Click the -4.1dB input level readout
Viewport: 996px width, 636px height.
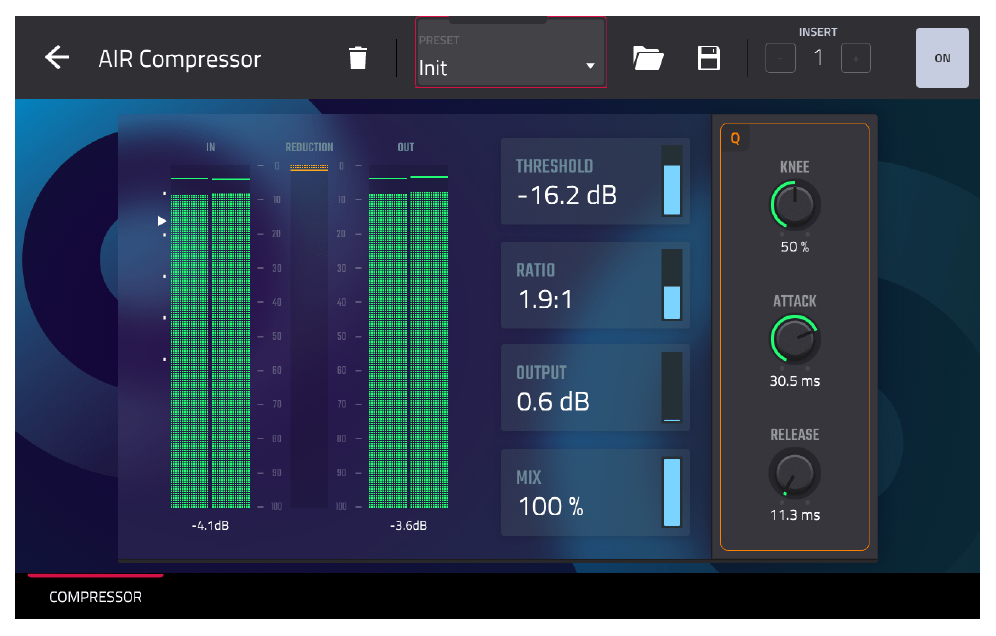coord(210,526)
